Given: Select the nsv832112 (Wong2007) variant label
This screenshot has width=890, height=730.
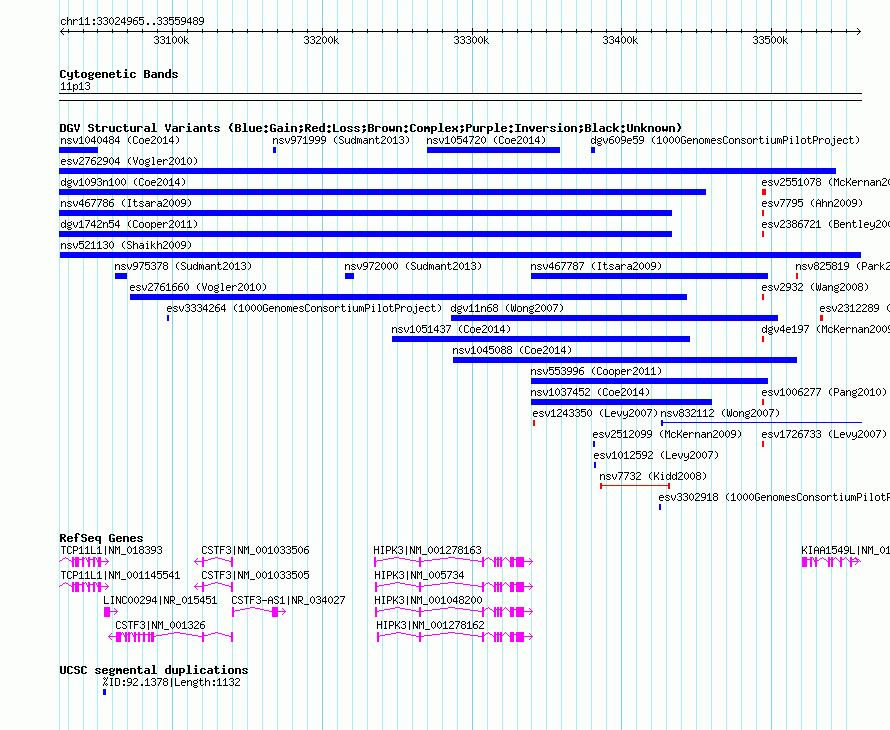Looking at the screenshot, I should [x=720, y=413].
